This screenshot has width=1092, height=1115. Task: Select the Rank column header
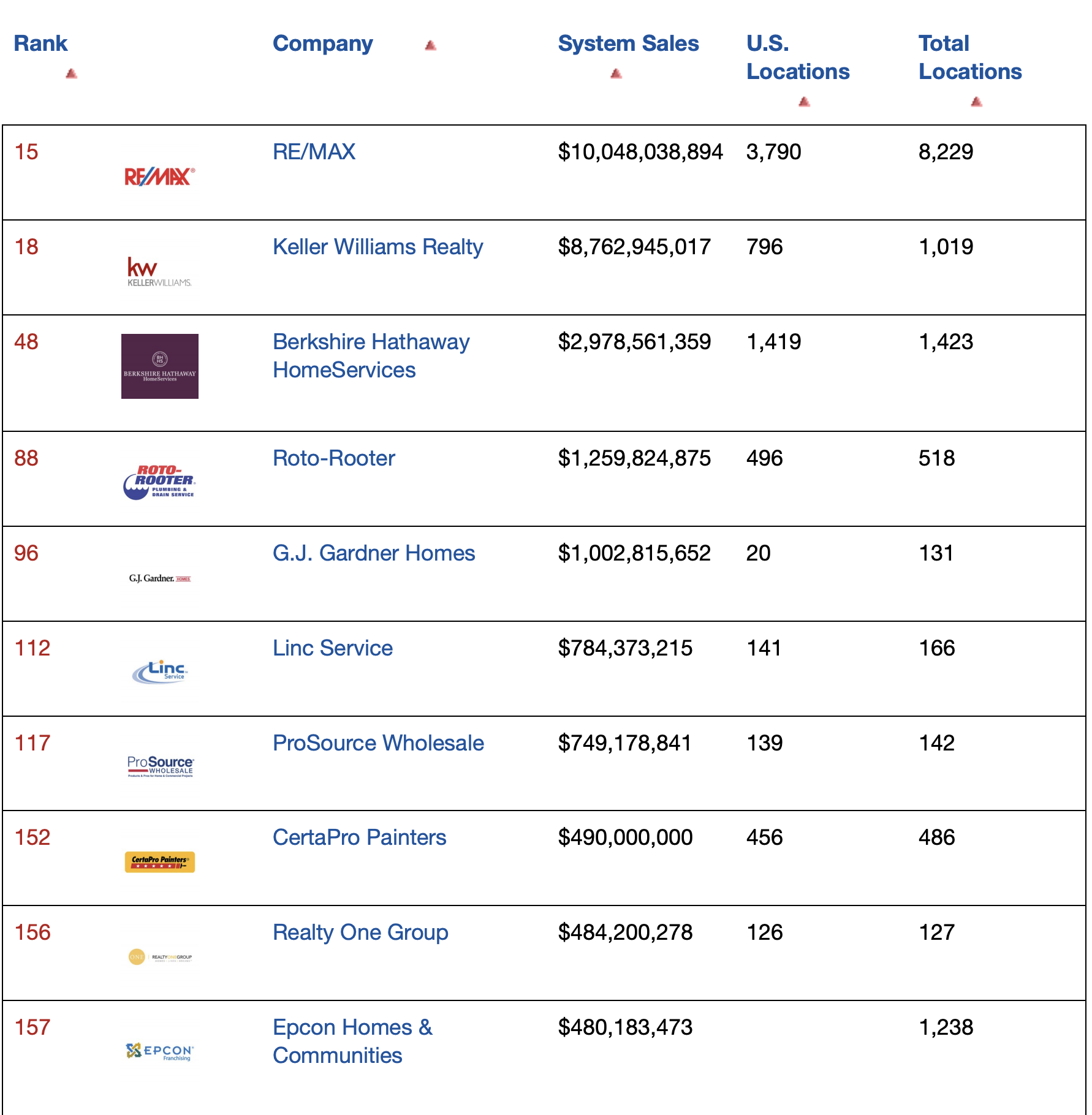click(x=40, y=43)
